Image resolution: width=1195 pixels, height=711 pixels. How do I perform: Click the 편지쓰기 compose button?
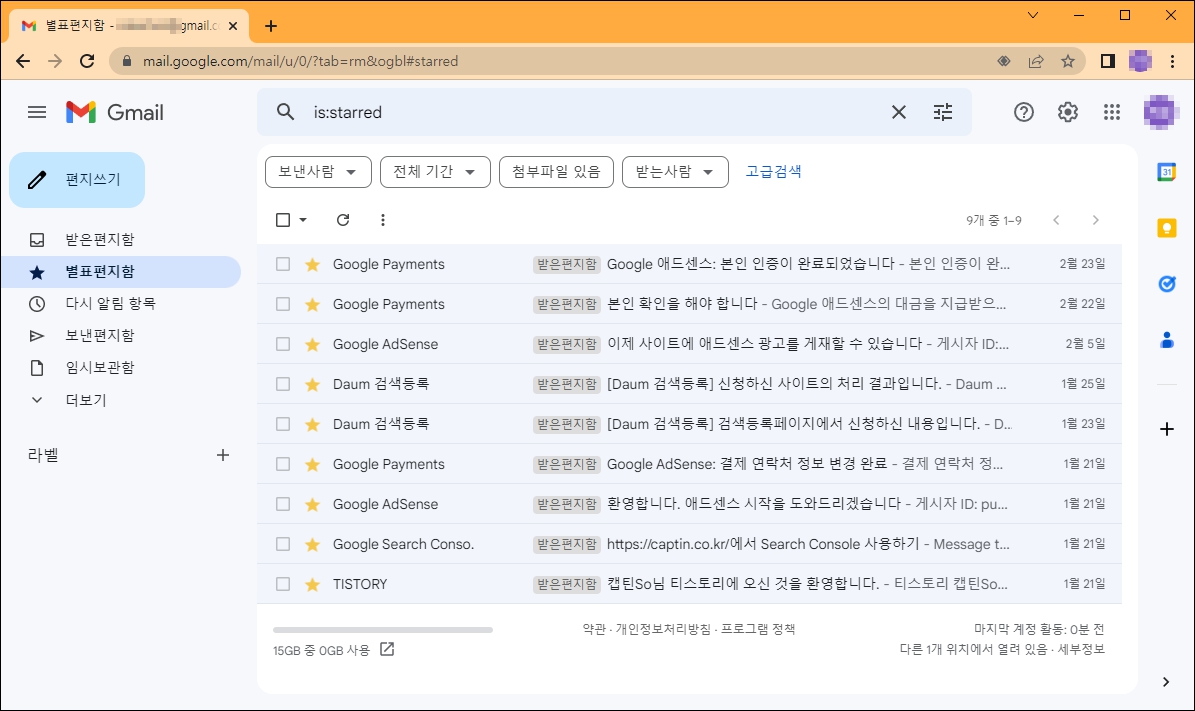77,180
